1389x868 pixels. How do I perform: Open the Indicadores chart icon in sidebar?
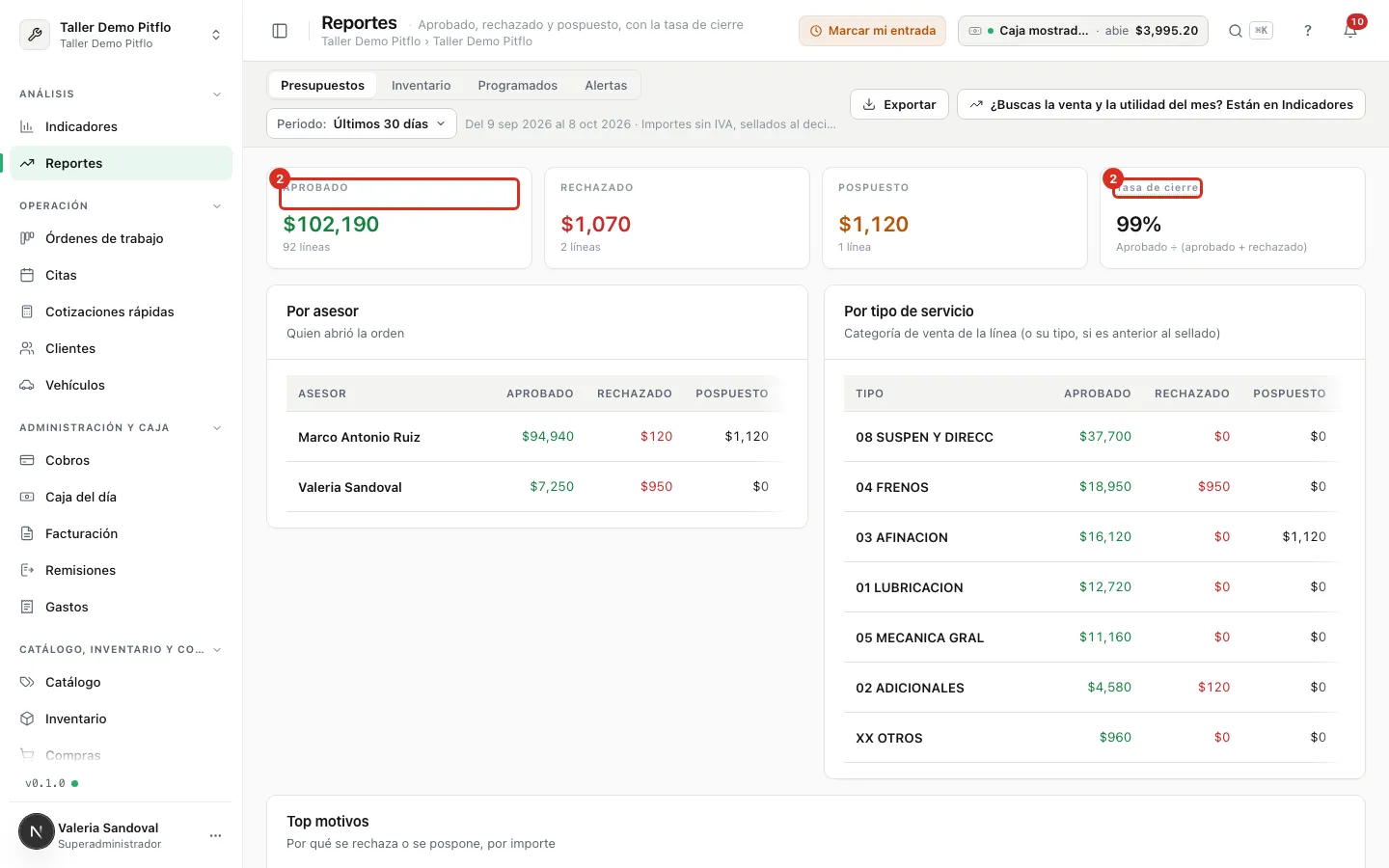tap(27, 126)
